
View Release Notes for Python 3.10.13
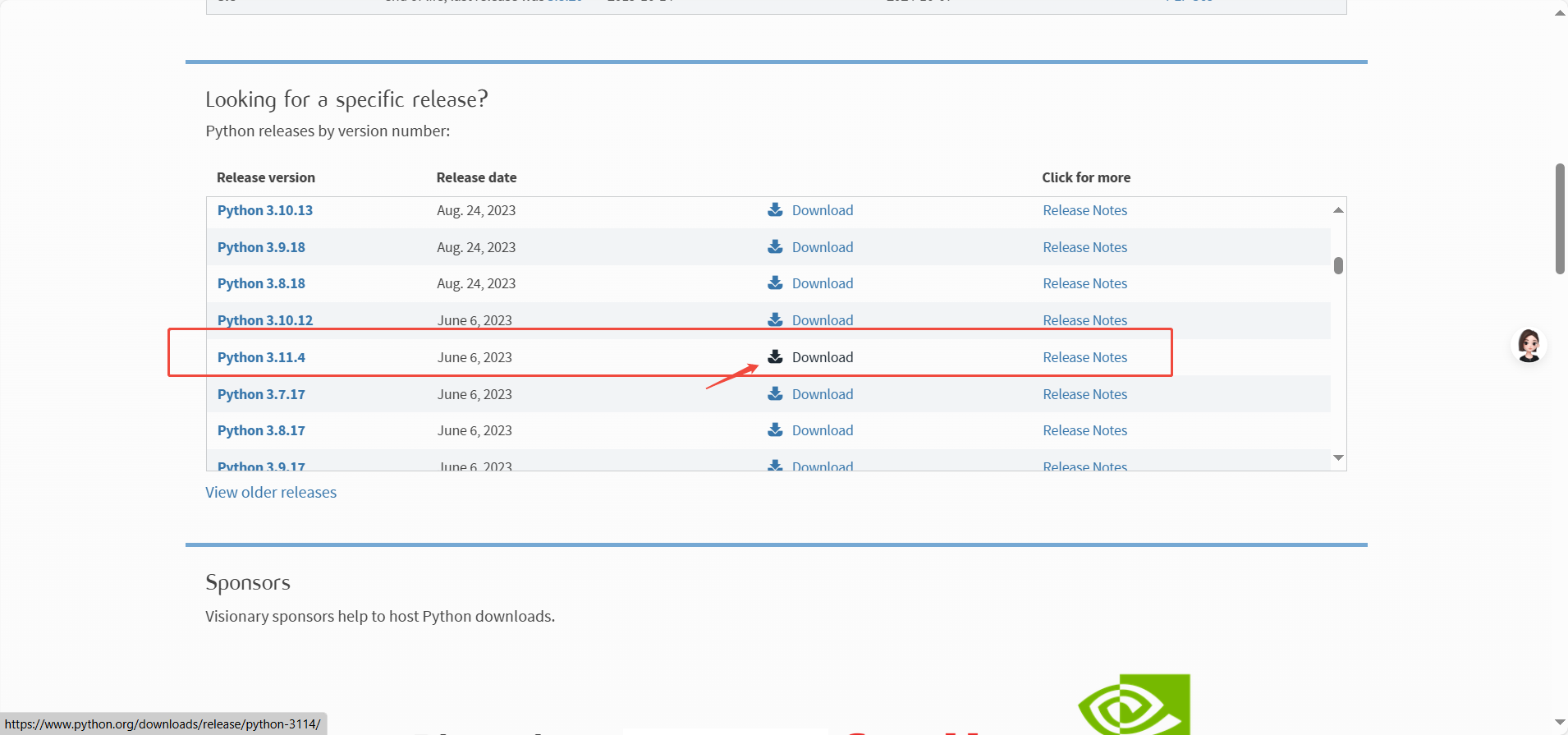(1084, 210)
